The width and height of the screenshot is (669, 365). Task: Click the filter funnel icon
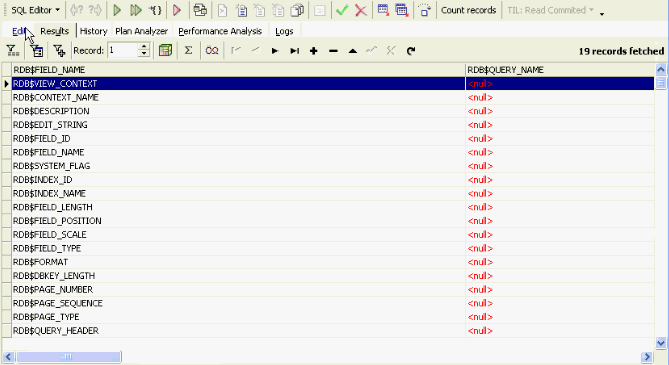(13, 51)
